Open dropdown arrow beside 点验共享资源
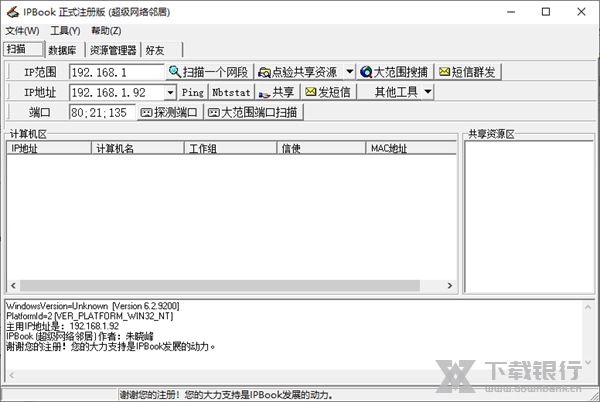 (x=350, y=72)
